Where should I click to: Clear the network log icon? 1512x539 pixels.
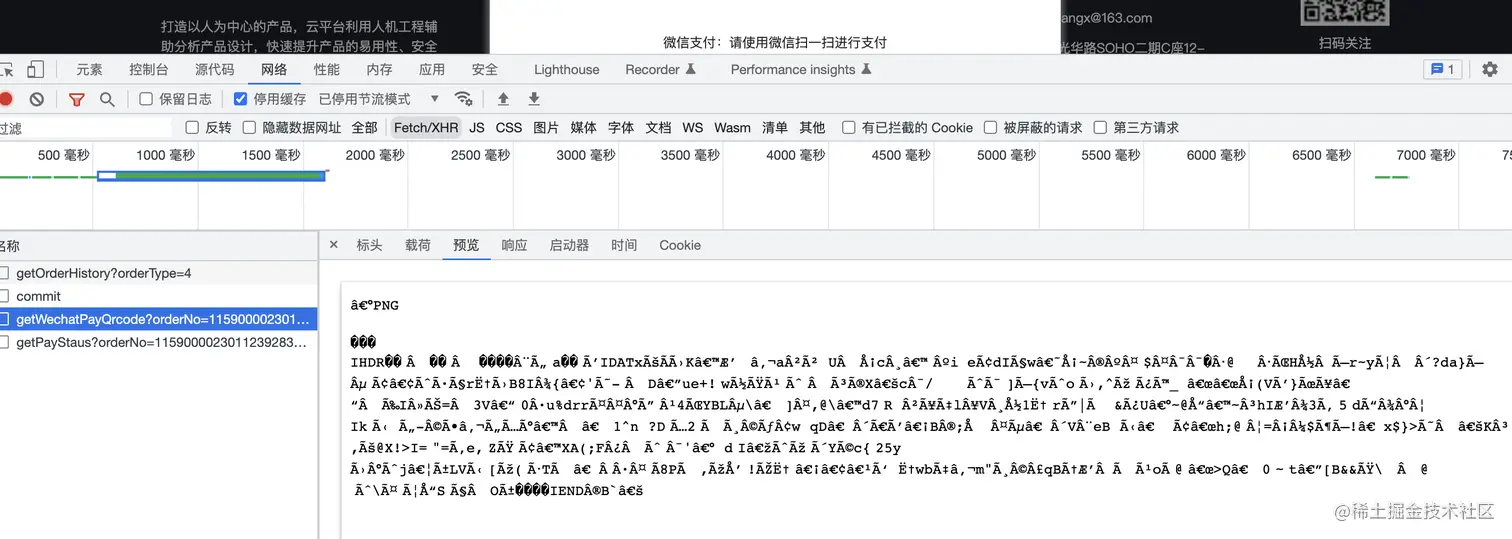point(37,99)
